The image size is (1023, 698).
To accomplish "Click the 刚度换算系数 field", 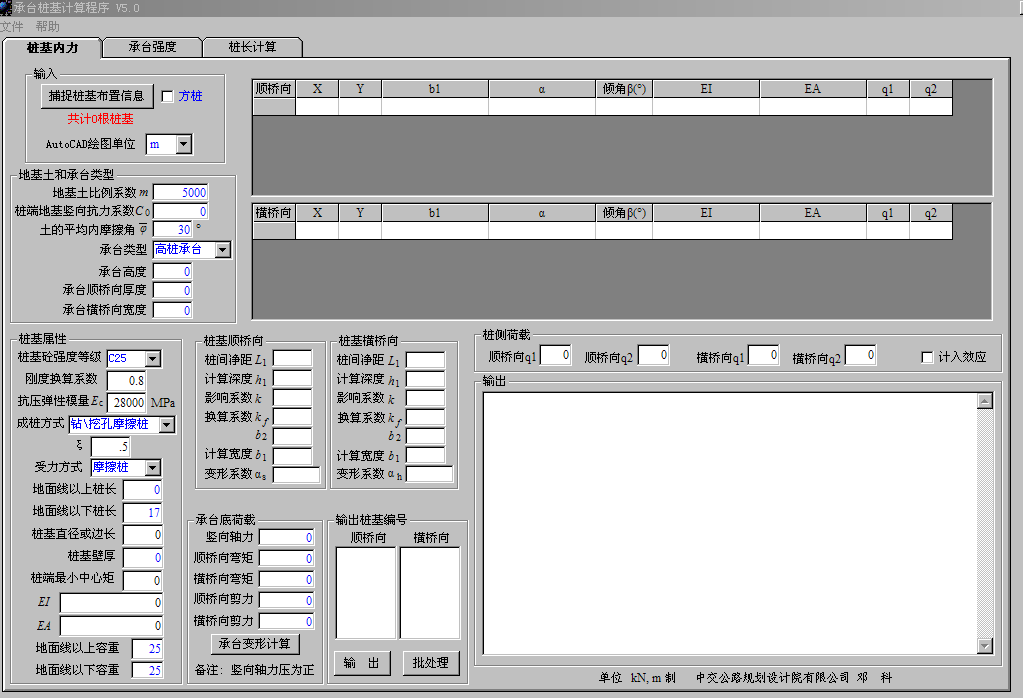I will [x=127, y=380].
